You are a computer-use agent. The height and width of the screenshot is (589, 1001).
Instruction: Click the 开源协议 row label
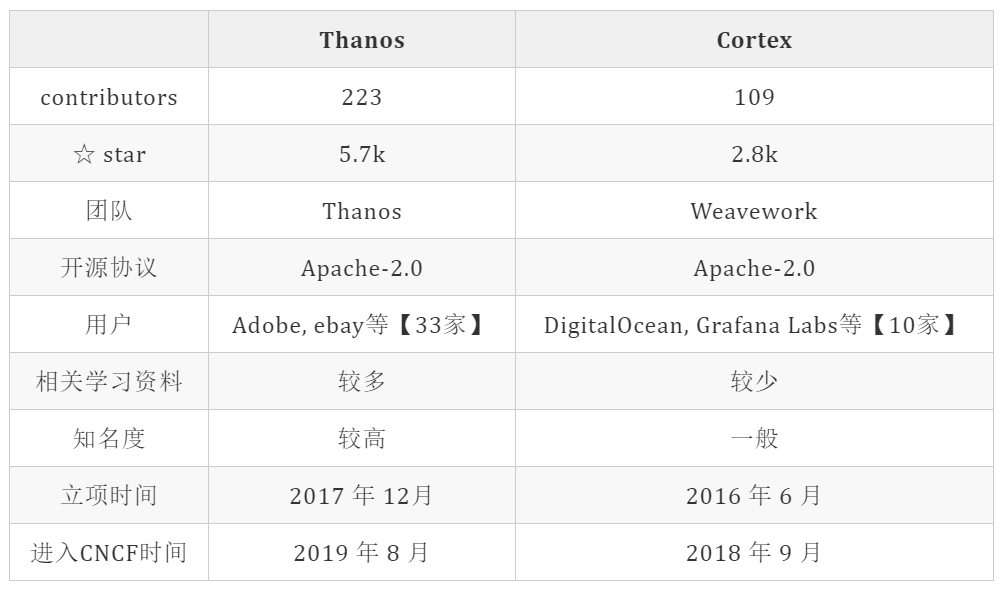coord(109,268)
